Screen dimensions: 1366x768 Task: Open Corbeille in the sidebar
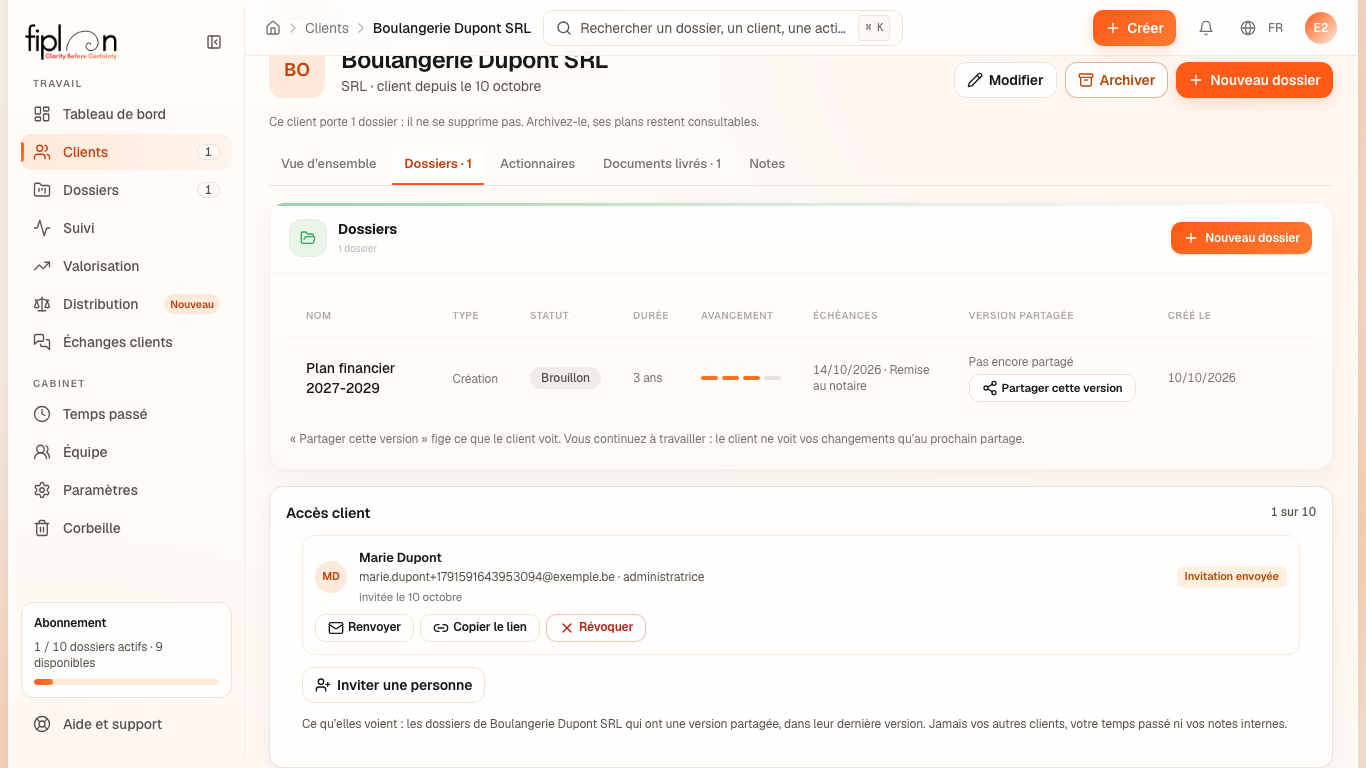126,528
